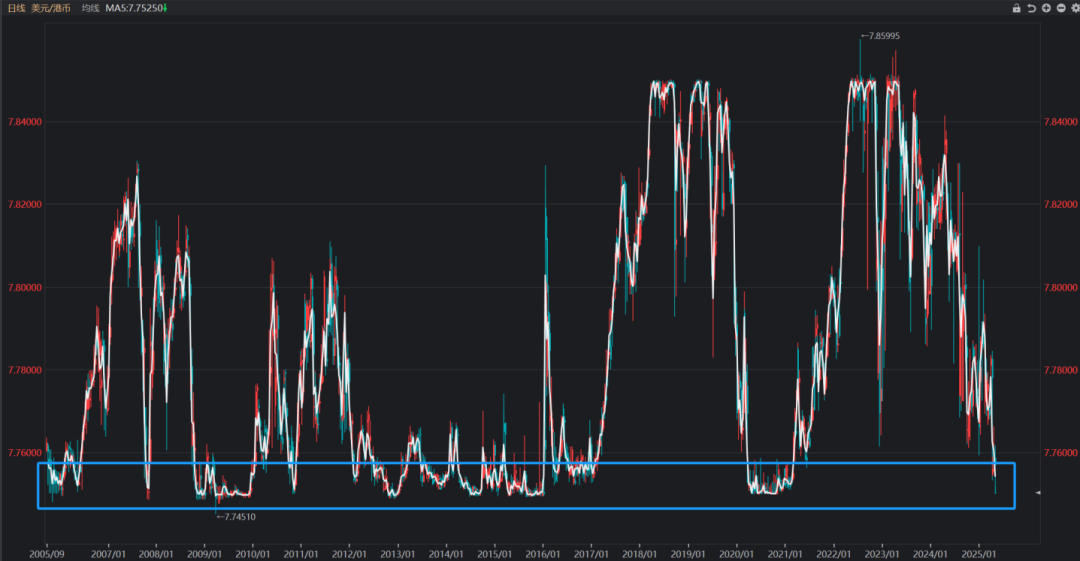Open chart settings gear icon

pyautogui.click(x=1075, y=8)
